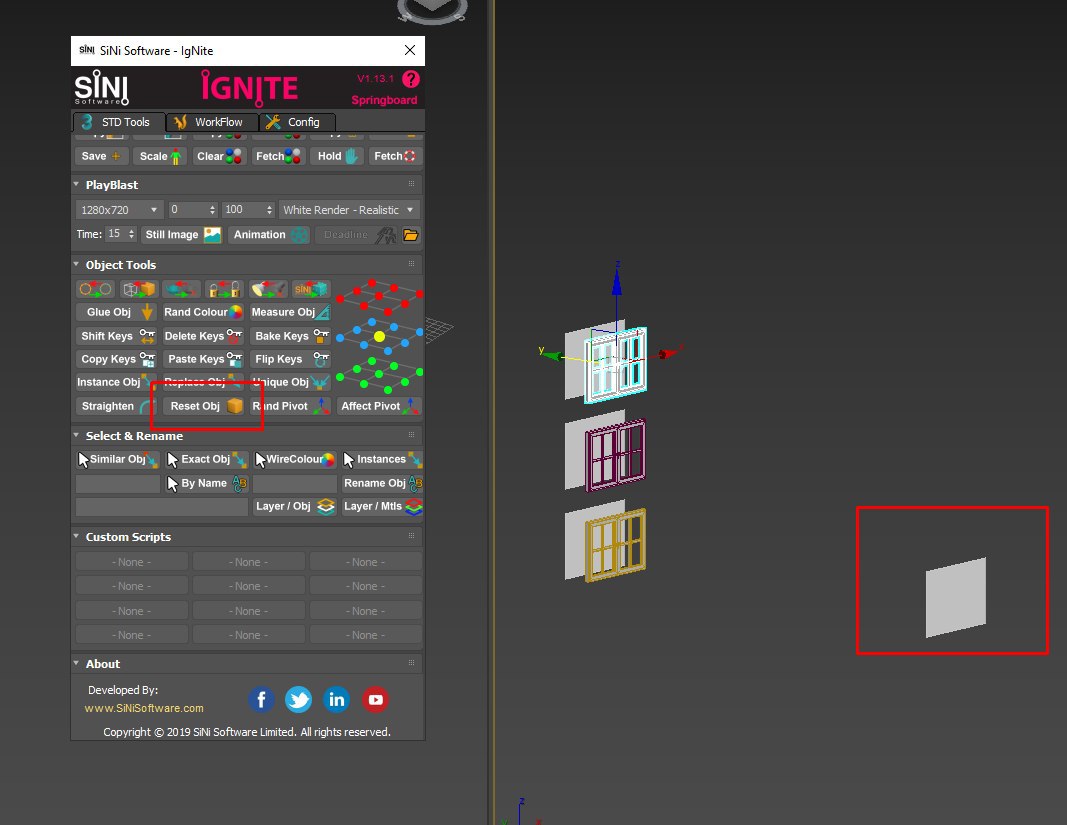Click the Animation playblast button

(x=269, y=235)
